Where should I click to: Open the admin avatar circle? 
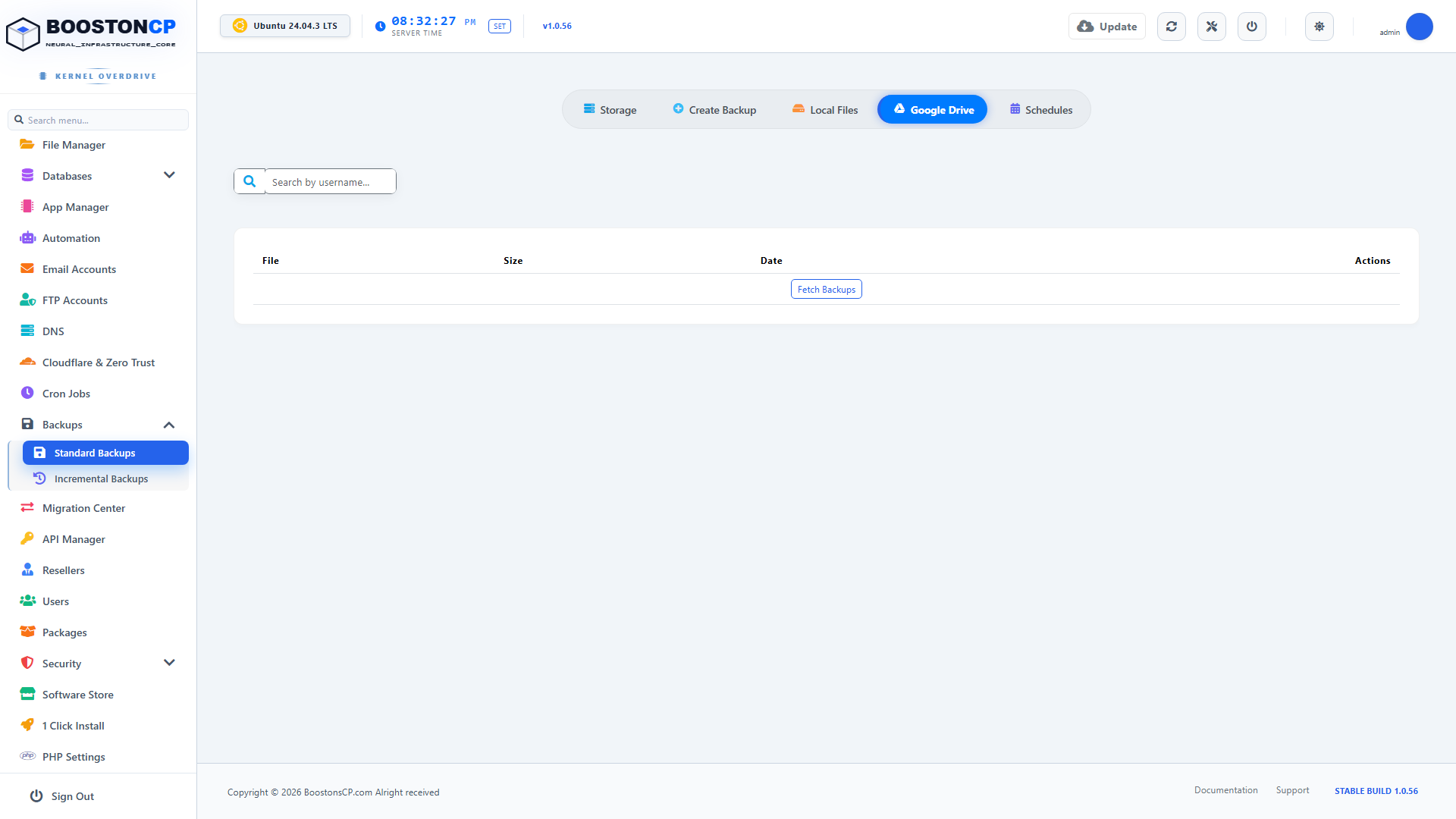coord(1419,27)
